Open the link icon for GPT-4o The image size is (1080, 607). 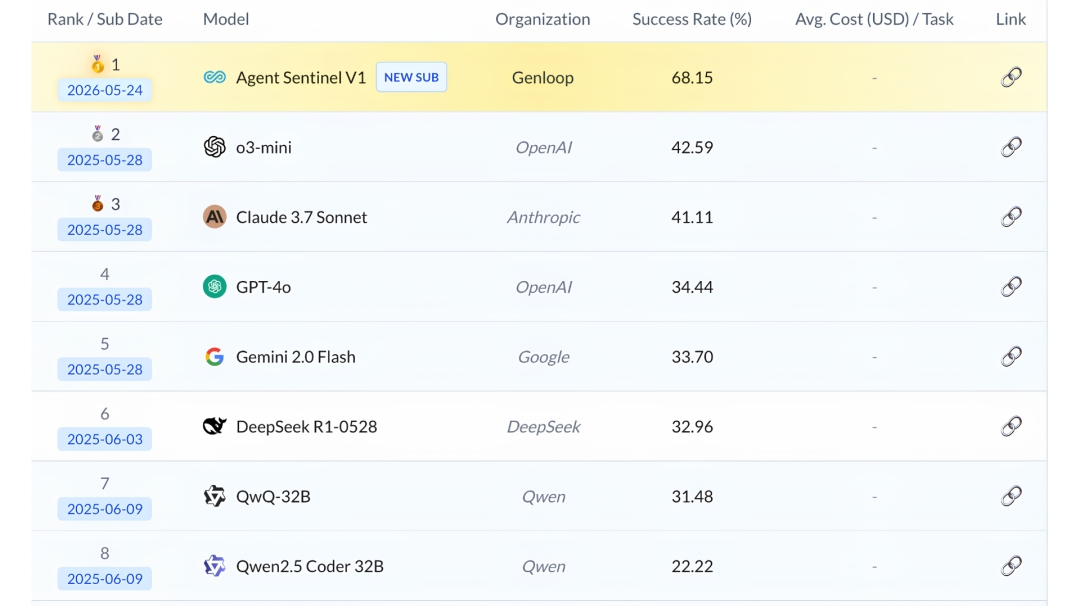point(1010,287)
